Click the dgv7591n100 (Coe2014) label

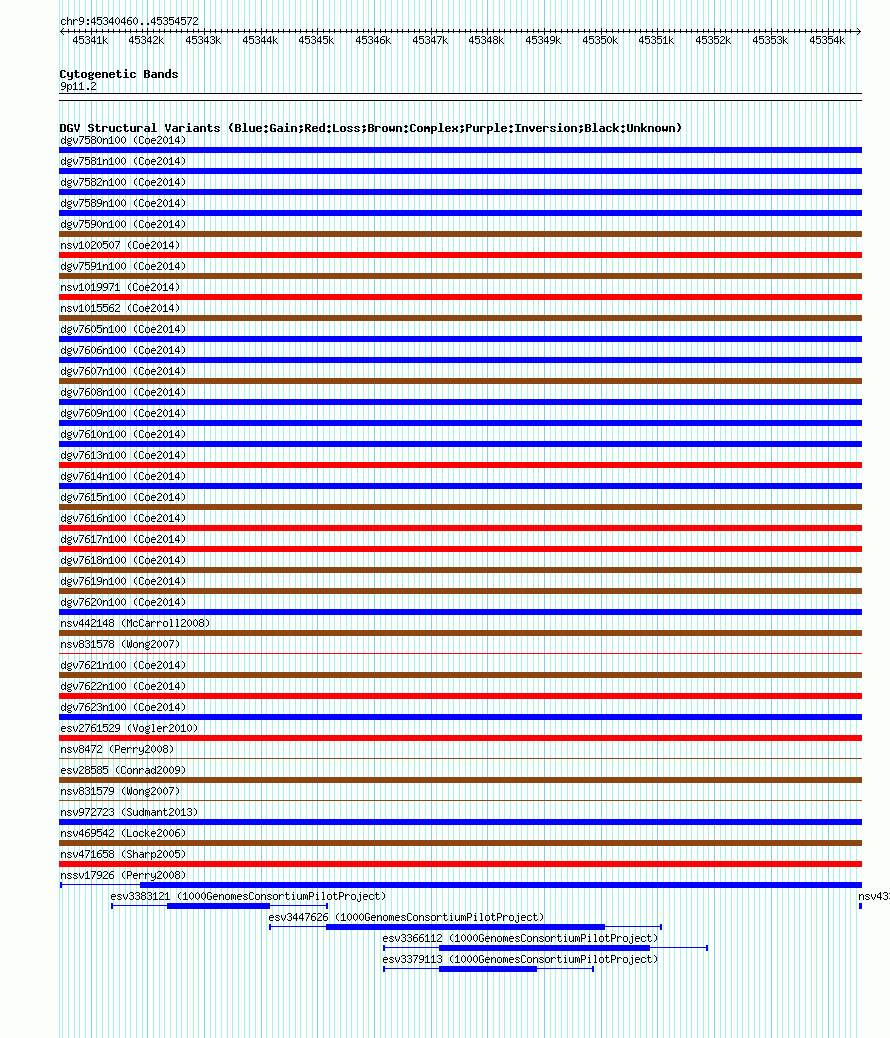tap(123, 266)
